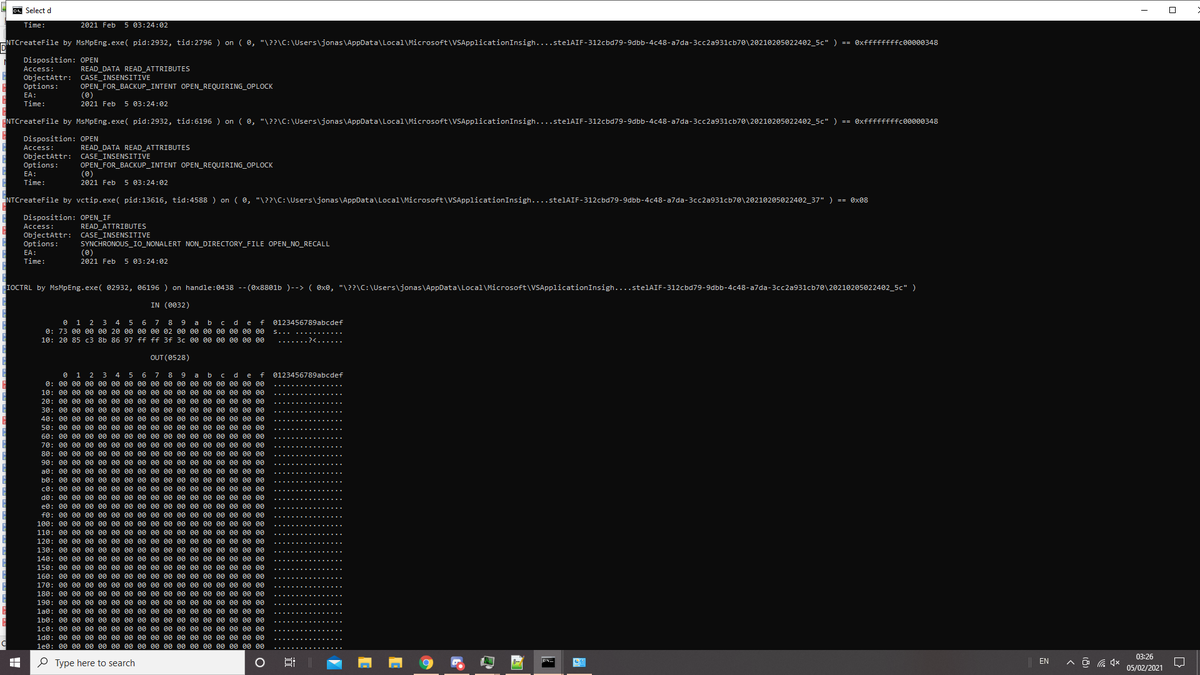1200x675 pixels.
Task: Click the OUT hex row at offset f0:
Action: 193,515
